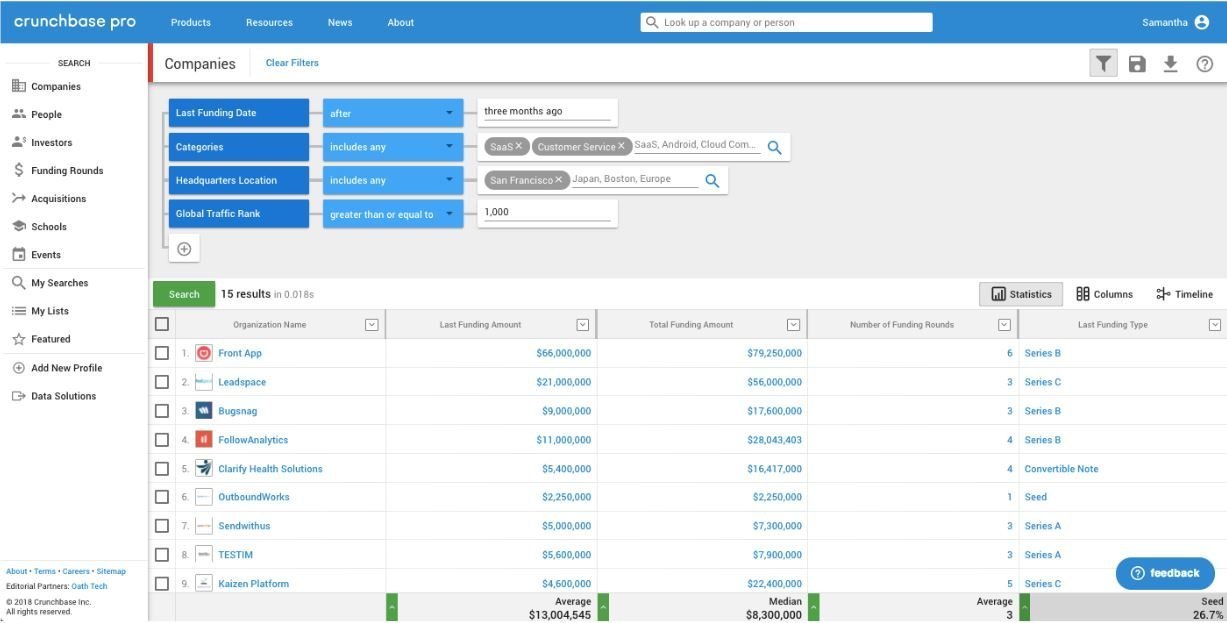Open Samantha's account avatar icon
The height and width of the screenshot is (623, 1227).
click(1202, 22)
